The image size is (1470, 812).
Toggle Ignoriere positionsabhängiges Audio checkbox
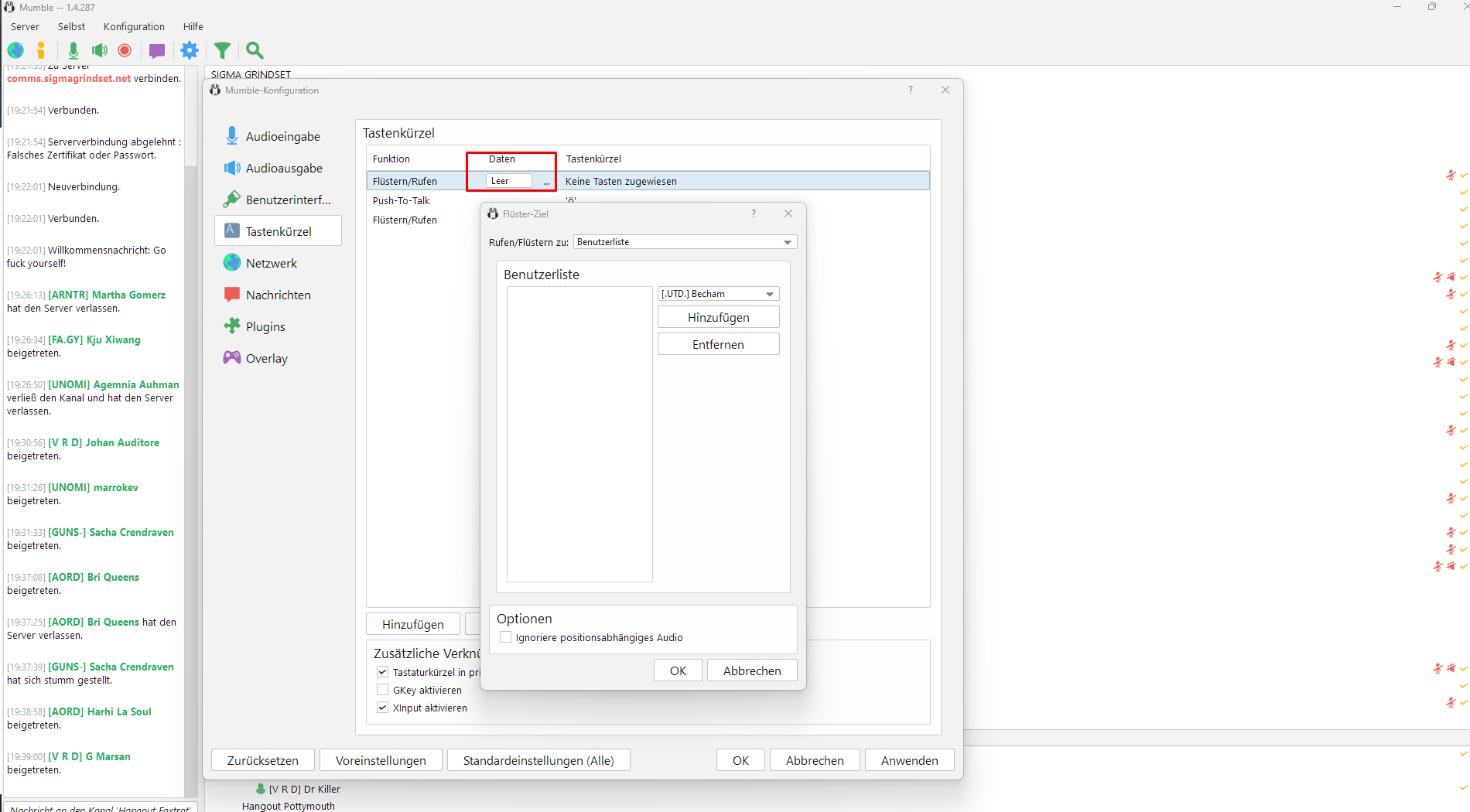(505, 637)
